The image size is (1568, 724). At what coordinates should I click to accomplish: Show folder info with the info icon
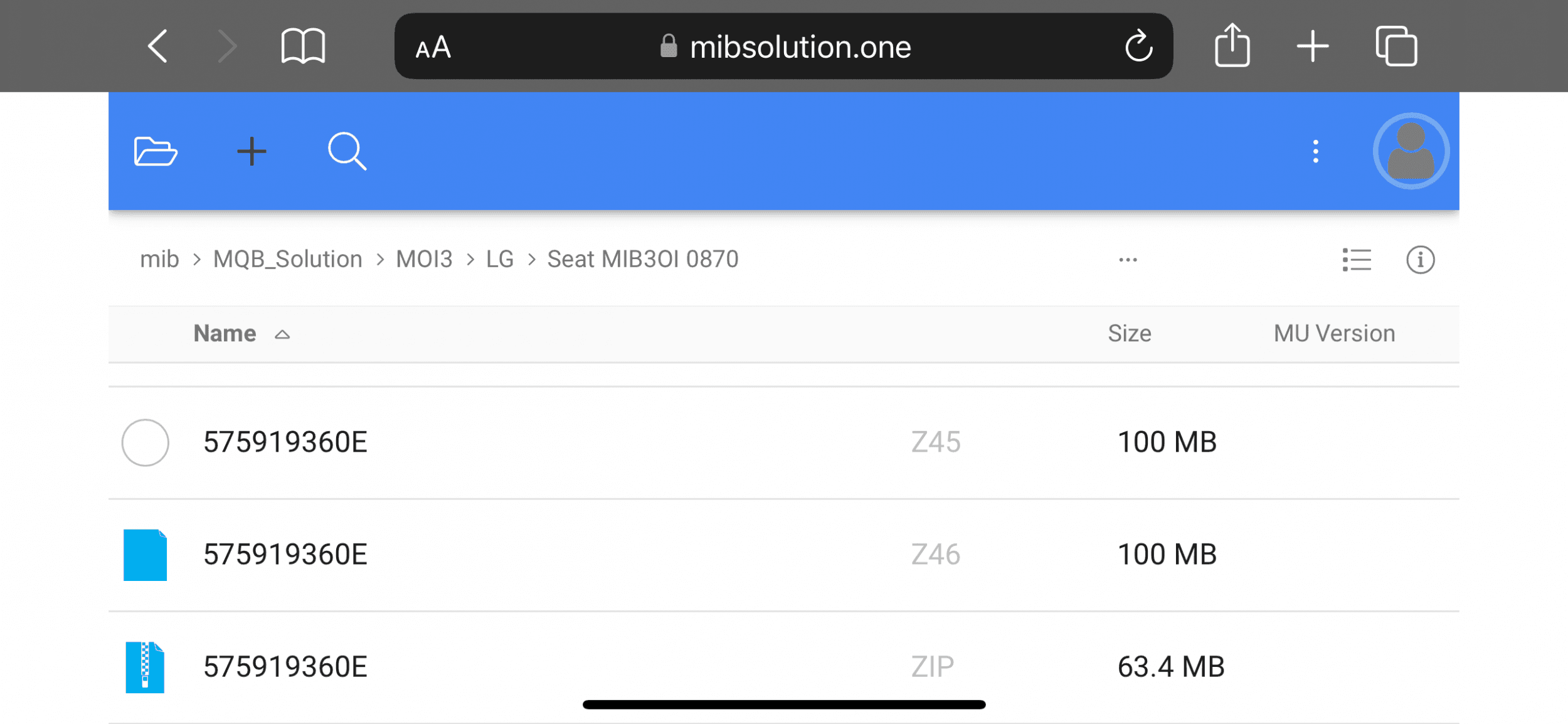1420,259
